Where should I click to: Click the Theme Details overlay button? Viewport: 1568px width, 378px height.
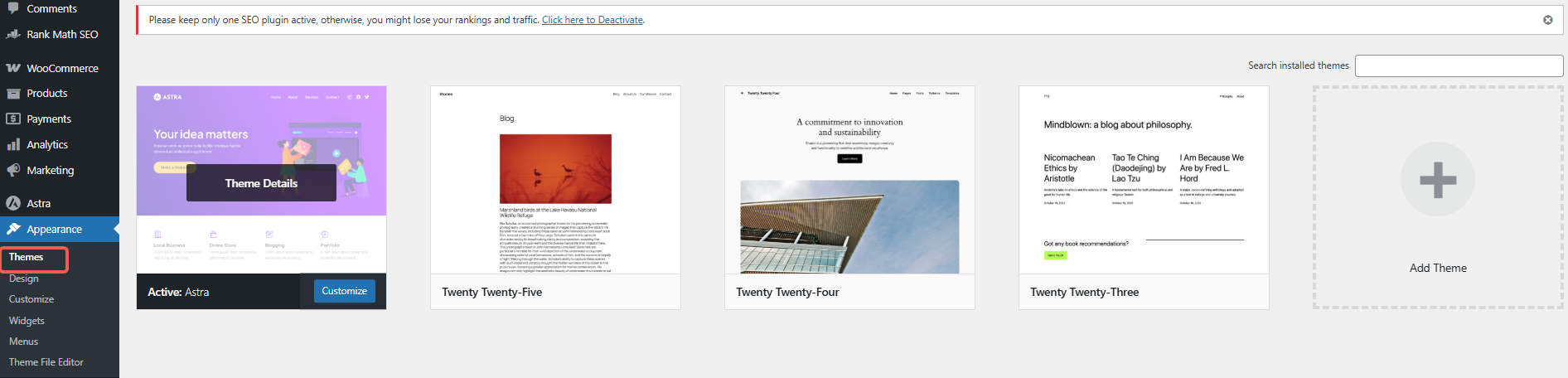click(261, 183)
